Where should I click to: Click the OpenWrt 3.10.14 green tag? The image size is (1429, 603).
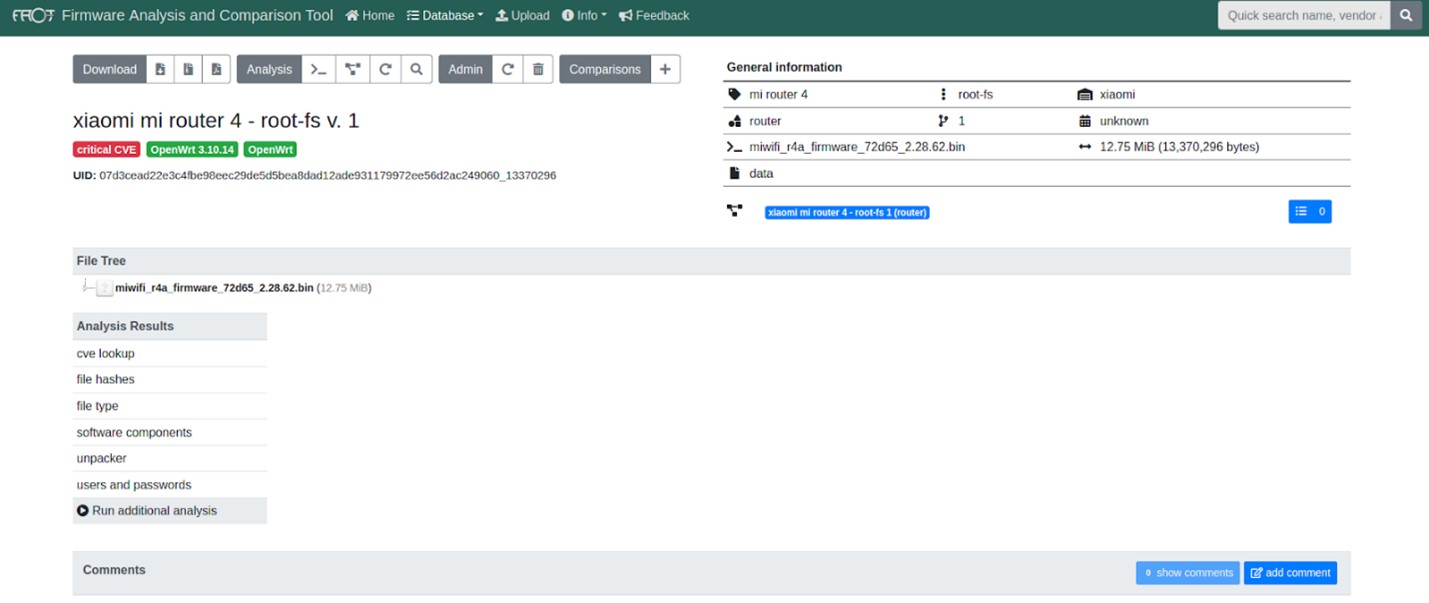tap(192, 150)
